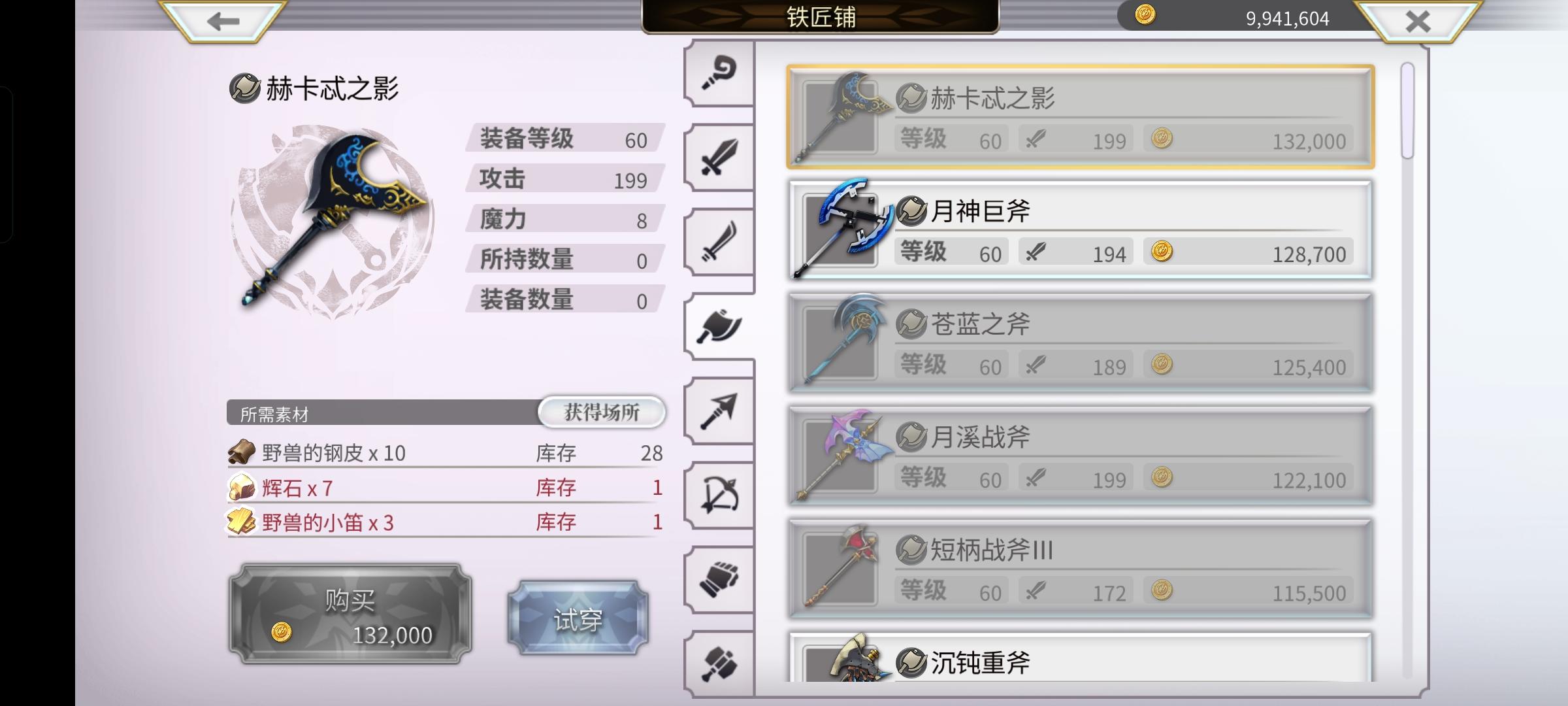Select the spear weapon category tab
This screenshot has height=706, width=1568.
tap(719, 411)
